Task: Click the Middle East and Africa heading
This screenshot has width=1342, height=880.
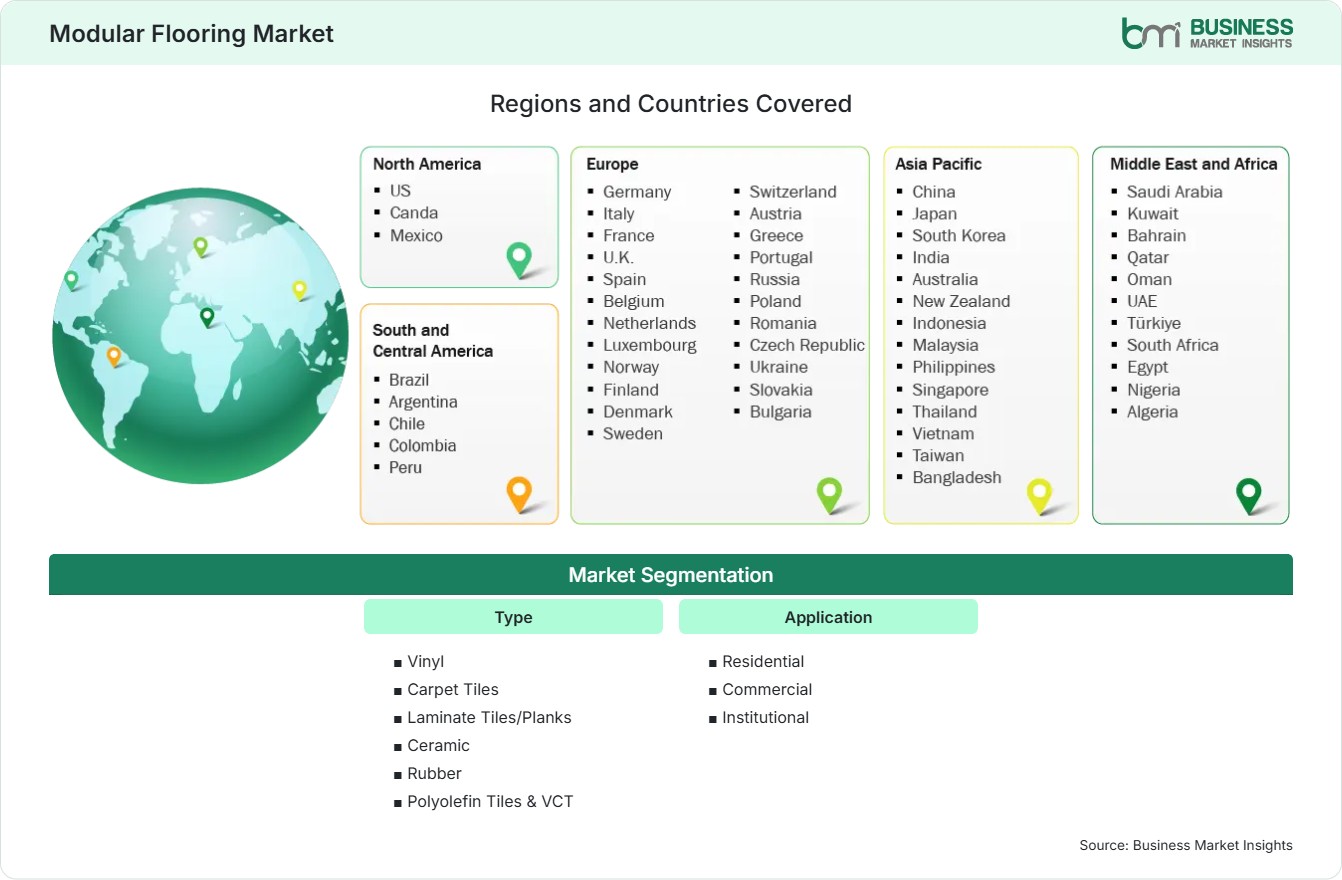Action: [x=1194, y=164]
